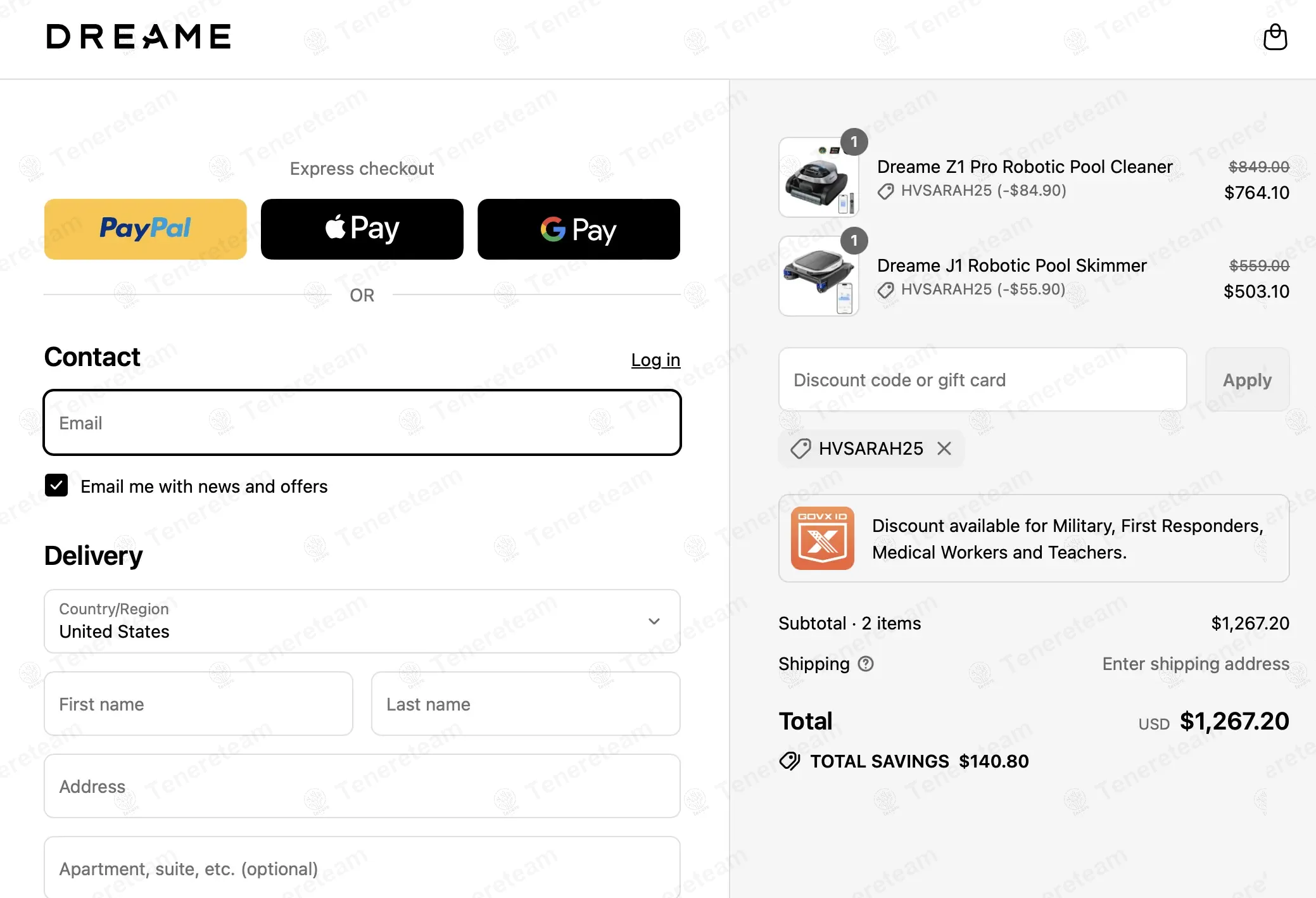Click the Express checkout label
Viewport: 1316px width, 898px height.
coord(362,168)
